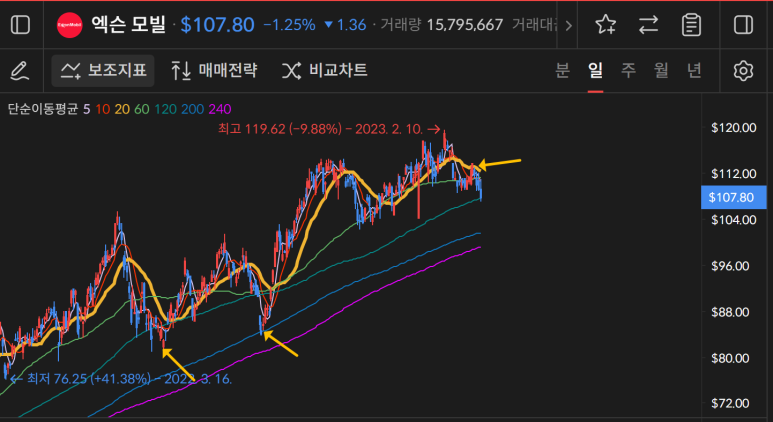This screenshot has width=773, height=422.
Task: Switch to 주 weekly timeframe
Action: click(x=628, y=70)
